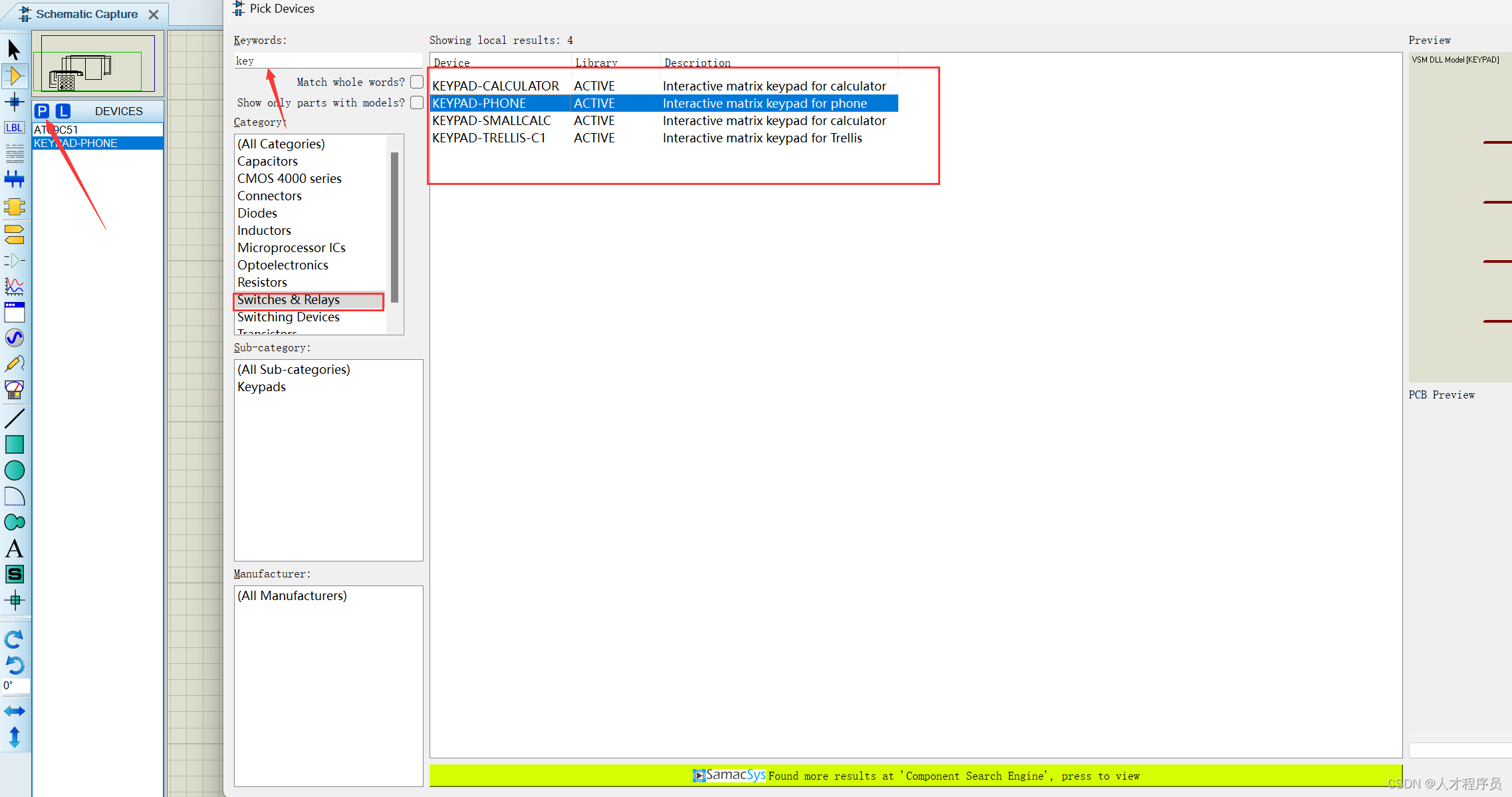This screenshot has width=1512, height=797.
Task: Select the component mode icon
Action: (x=13, y=75)
